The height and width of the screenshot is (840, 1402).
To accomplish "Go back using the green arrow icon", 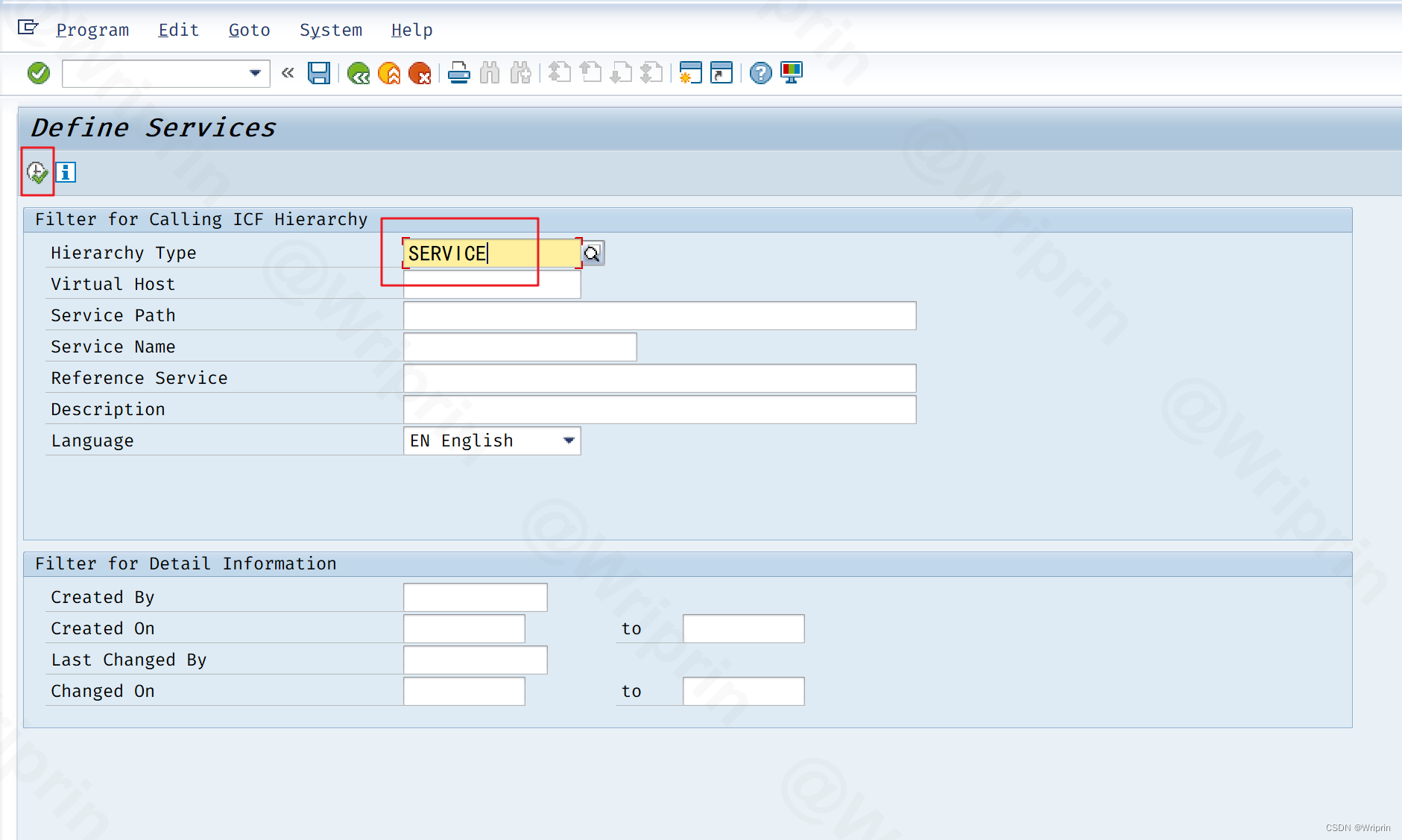I will (x=359, y=72).
